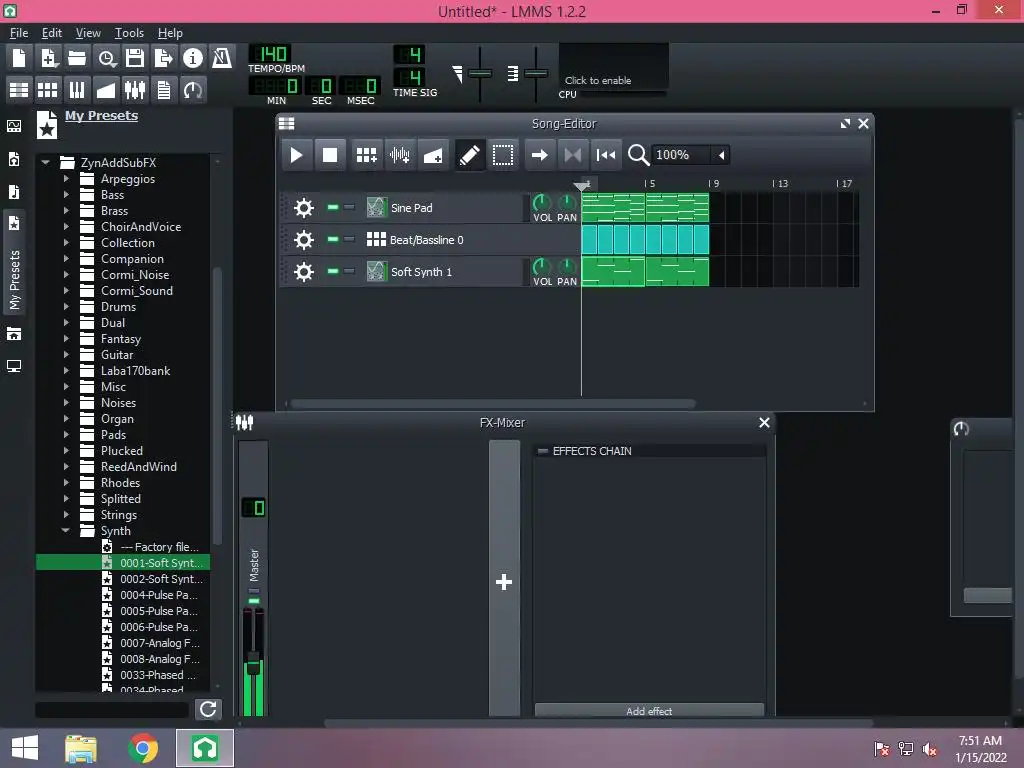
Task: Show What's This info icon
Action: (x=193, y=58)
